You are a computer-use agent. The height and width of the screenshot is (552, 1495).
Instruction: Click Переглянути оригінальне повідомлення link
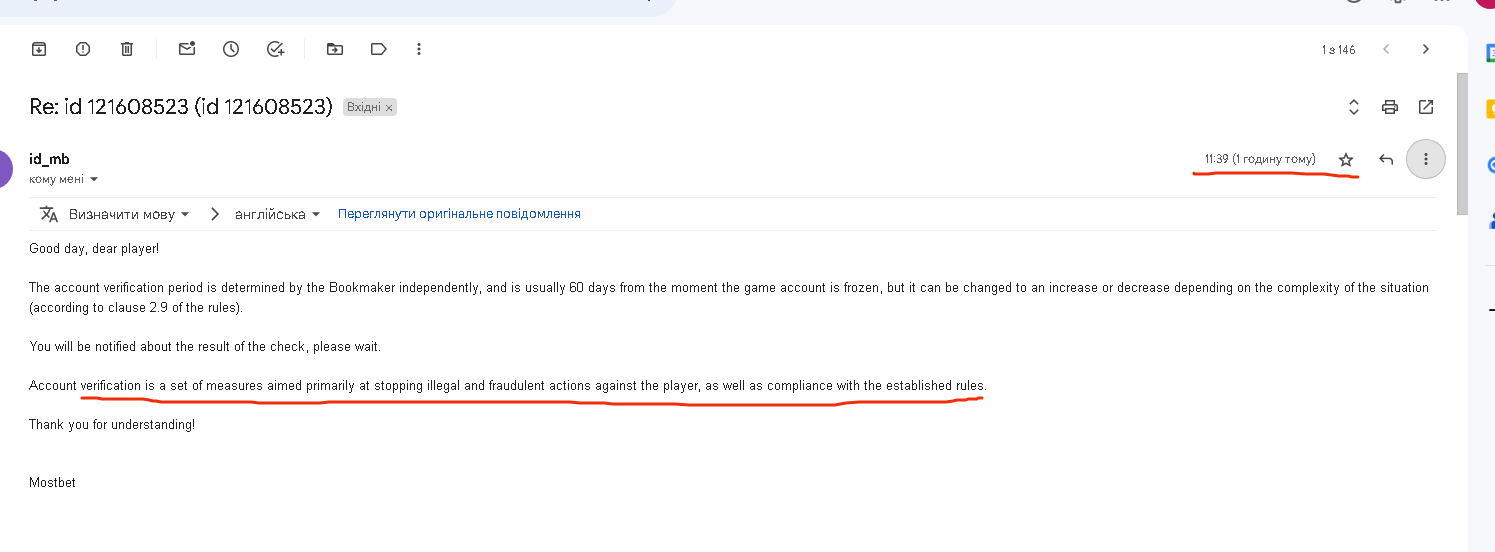click(459, 214)
